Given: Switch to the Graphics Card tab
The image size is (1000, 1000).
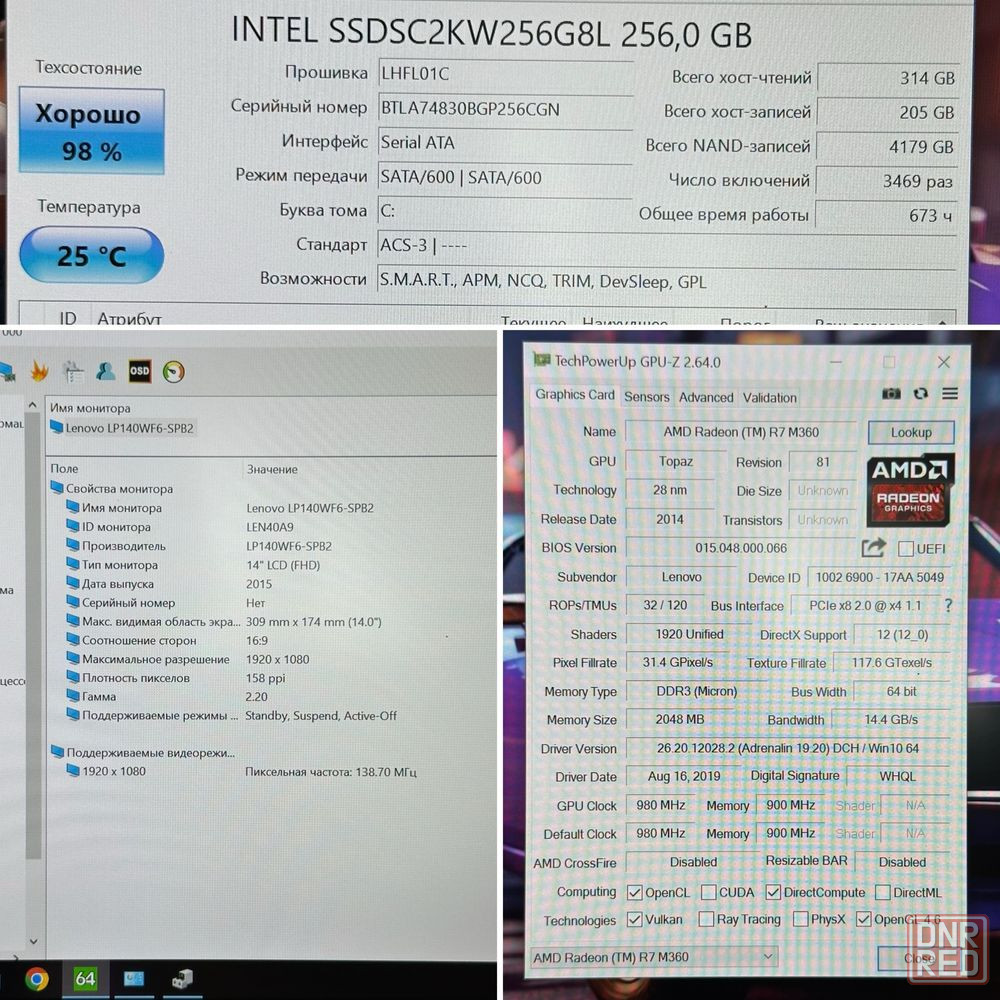Looking at the screenshot, I should 575,395.
